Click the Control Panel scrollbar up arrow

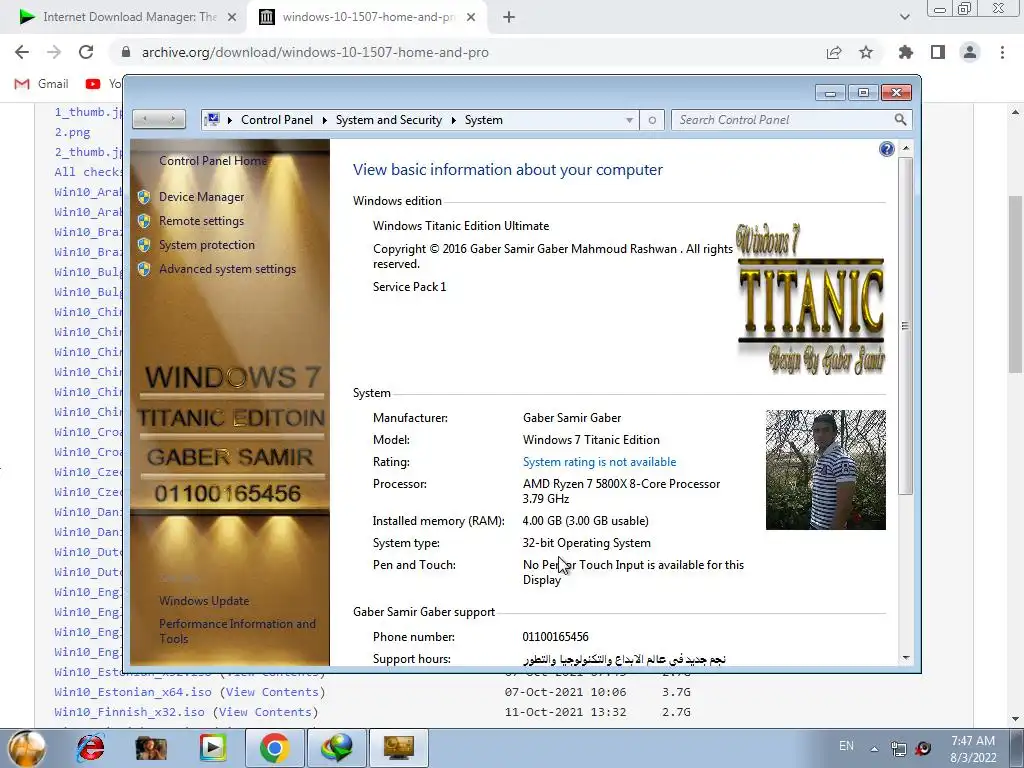coord(906,148)
